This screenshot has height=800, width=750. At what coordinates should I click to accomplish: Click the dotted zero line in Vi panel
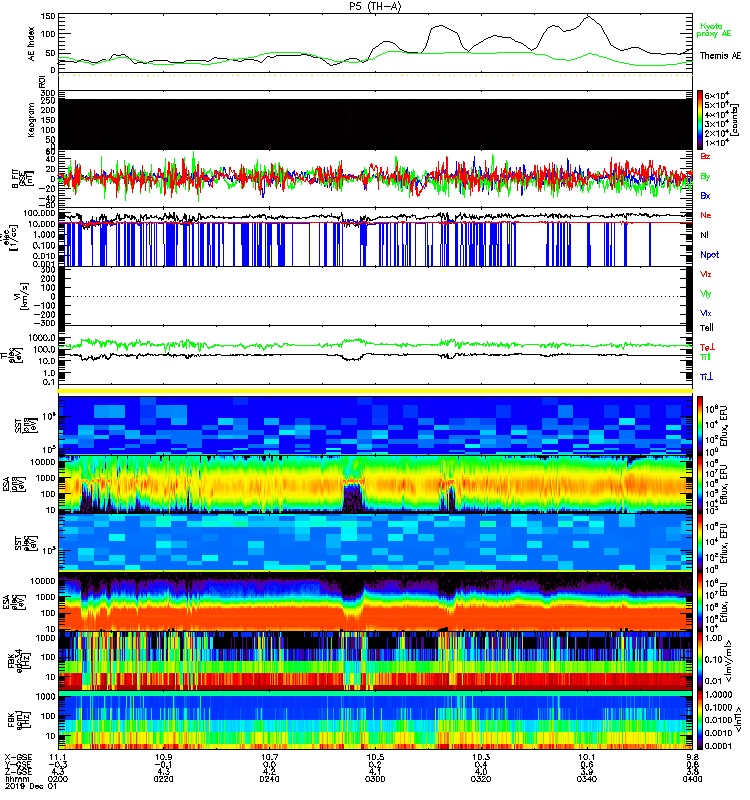[x=375, y=296]
